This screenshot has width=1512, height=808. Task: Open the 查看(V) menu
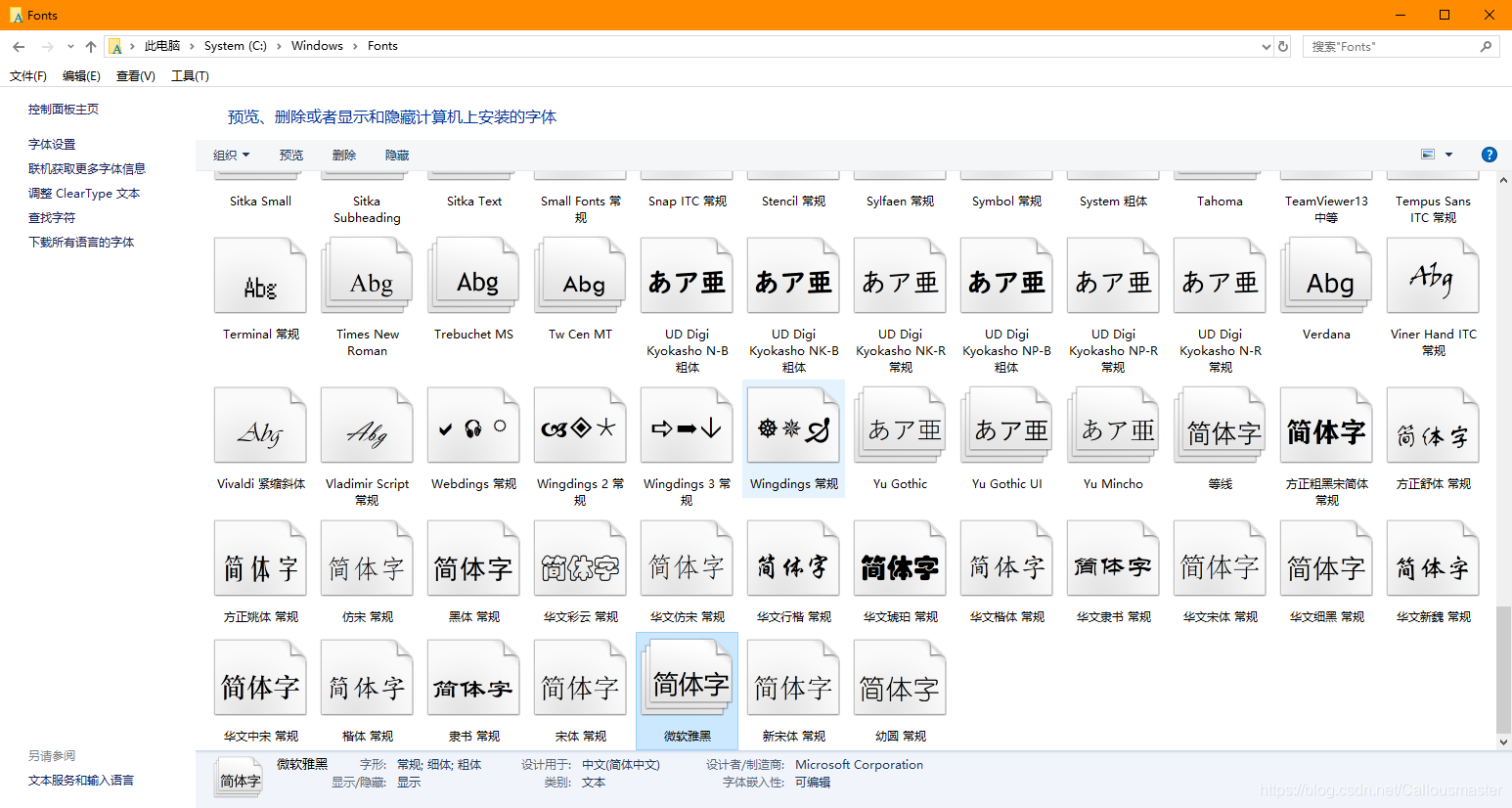136,76
